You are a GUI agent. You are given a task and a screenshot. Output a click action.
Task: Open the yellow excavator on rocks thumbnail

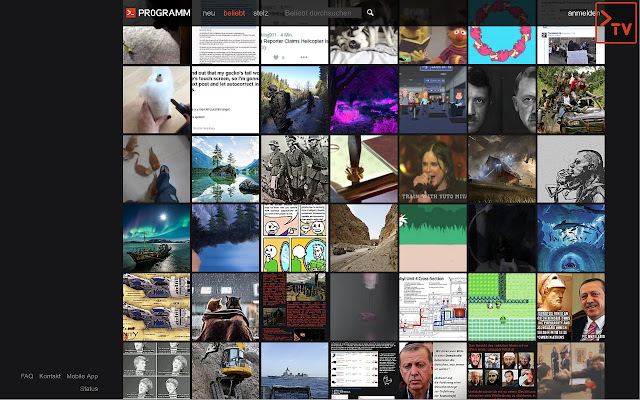225,371
